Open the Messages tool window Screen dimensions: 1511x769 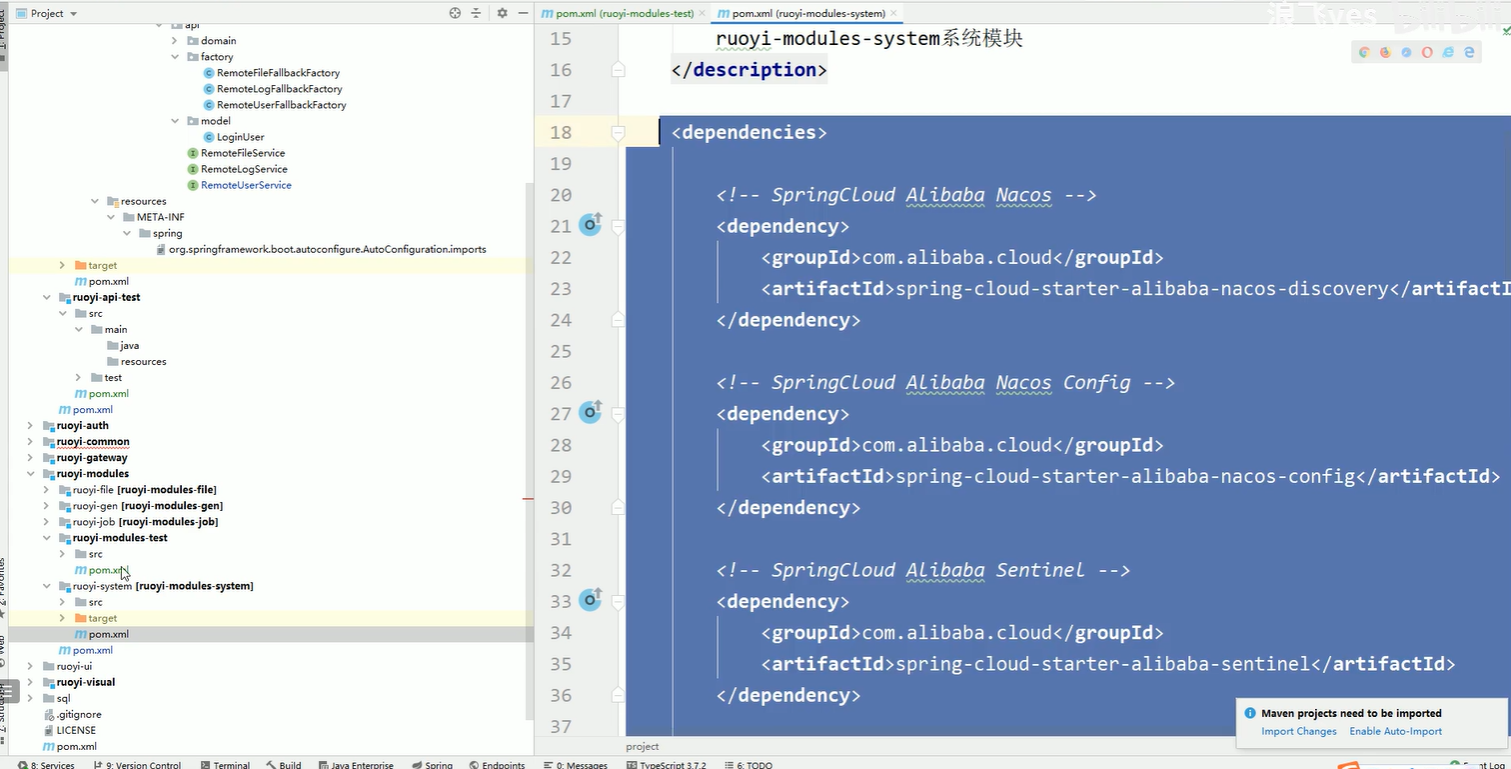575,765
